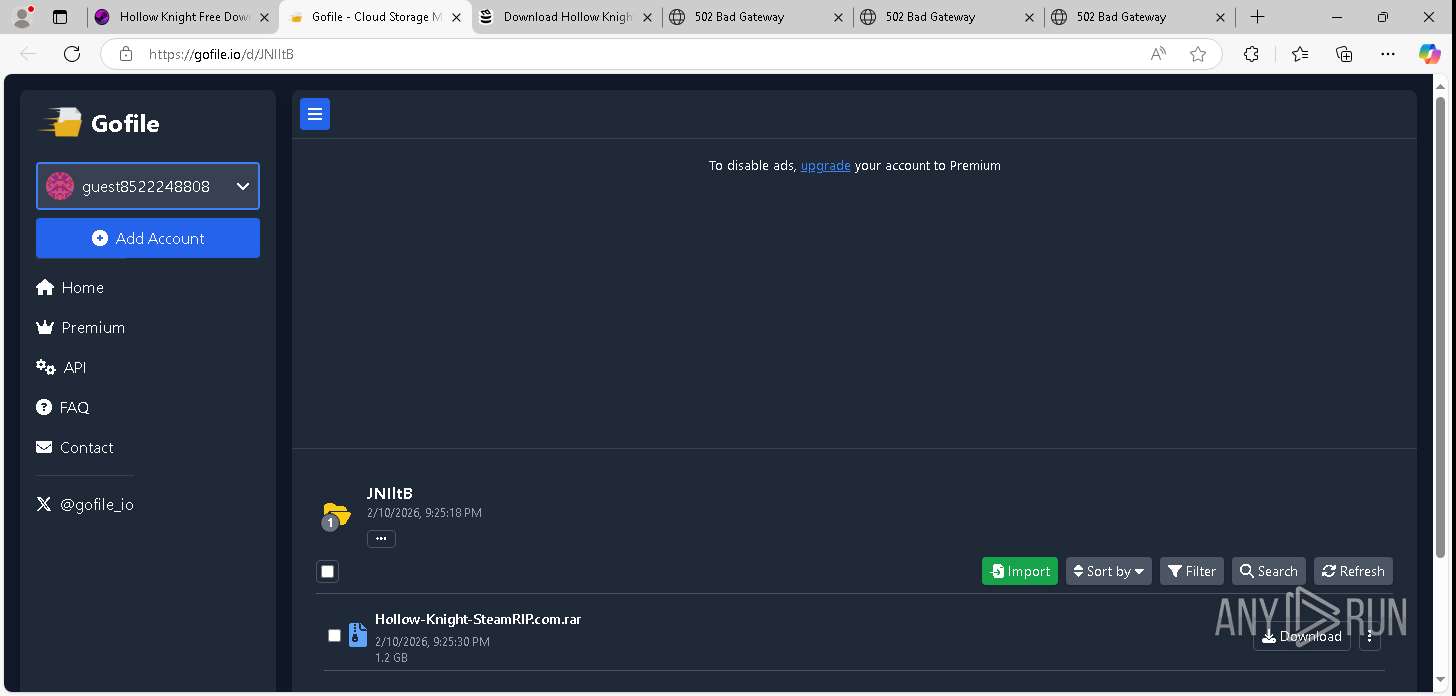View site information lock icon
1456x696 pixels.
(x=125, y=54)
